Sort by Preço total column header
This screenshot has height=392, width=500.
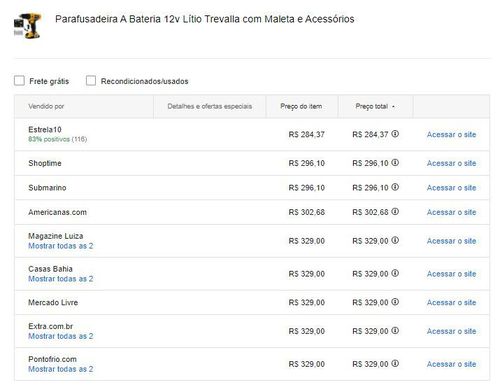click(x=375, y=106)
